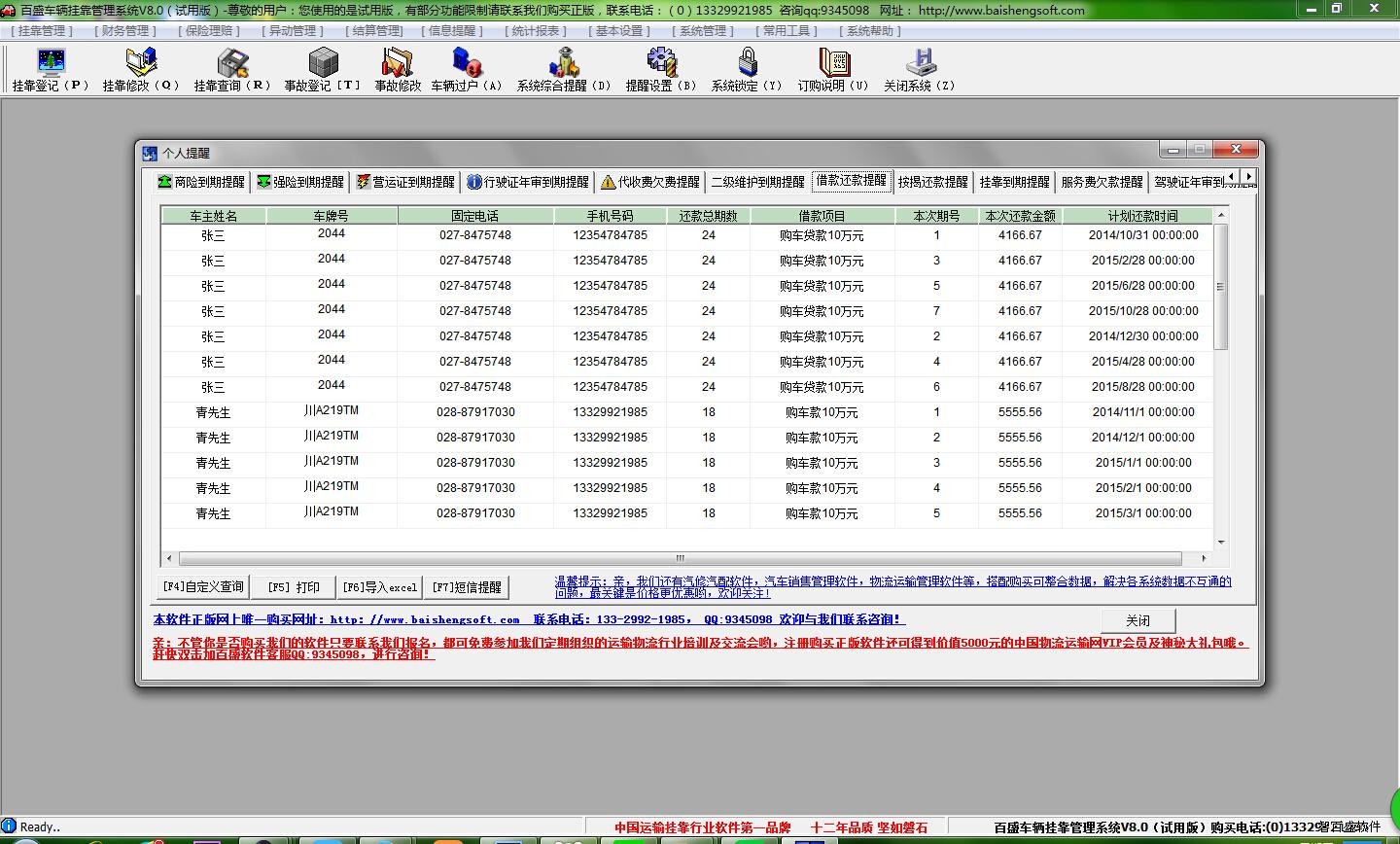1400x844 pixels.
Task: Click table scroll down arrow
Action: coord(1221,543)
